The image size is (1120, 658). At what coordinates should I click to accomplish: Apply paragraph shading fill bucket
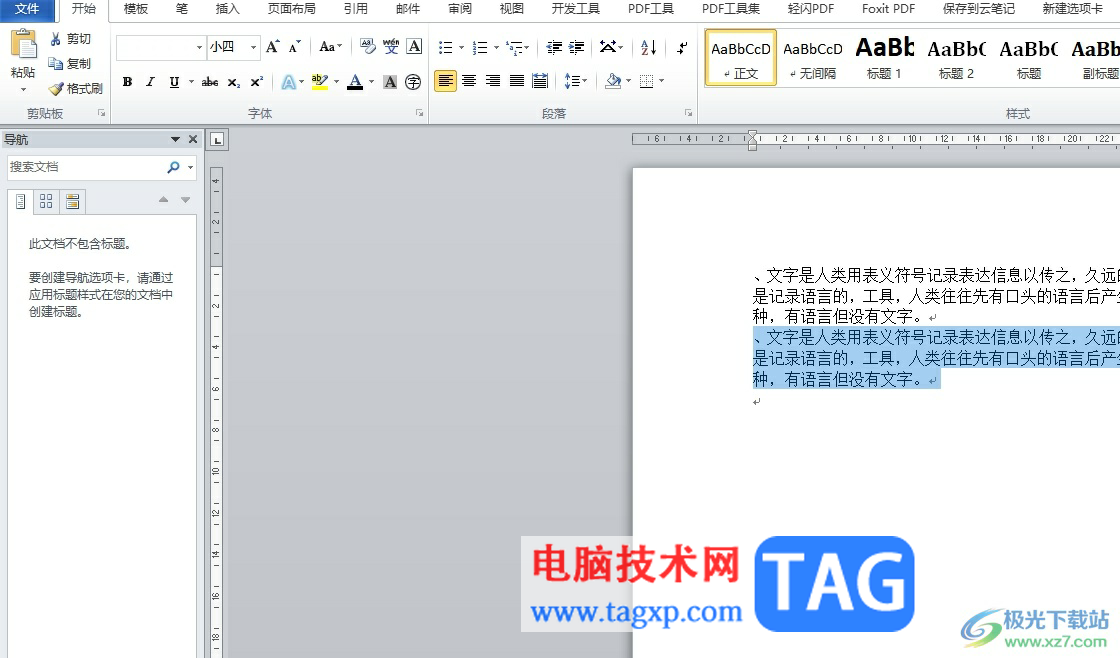point(613,81)
